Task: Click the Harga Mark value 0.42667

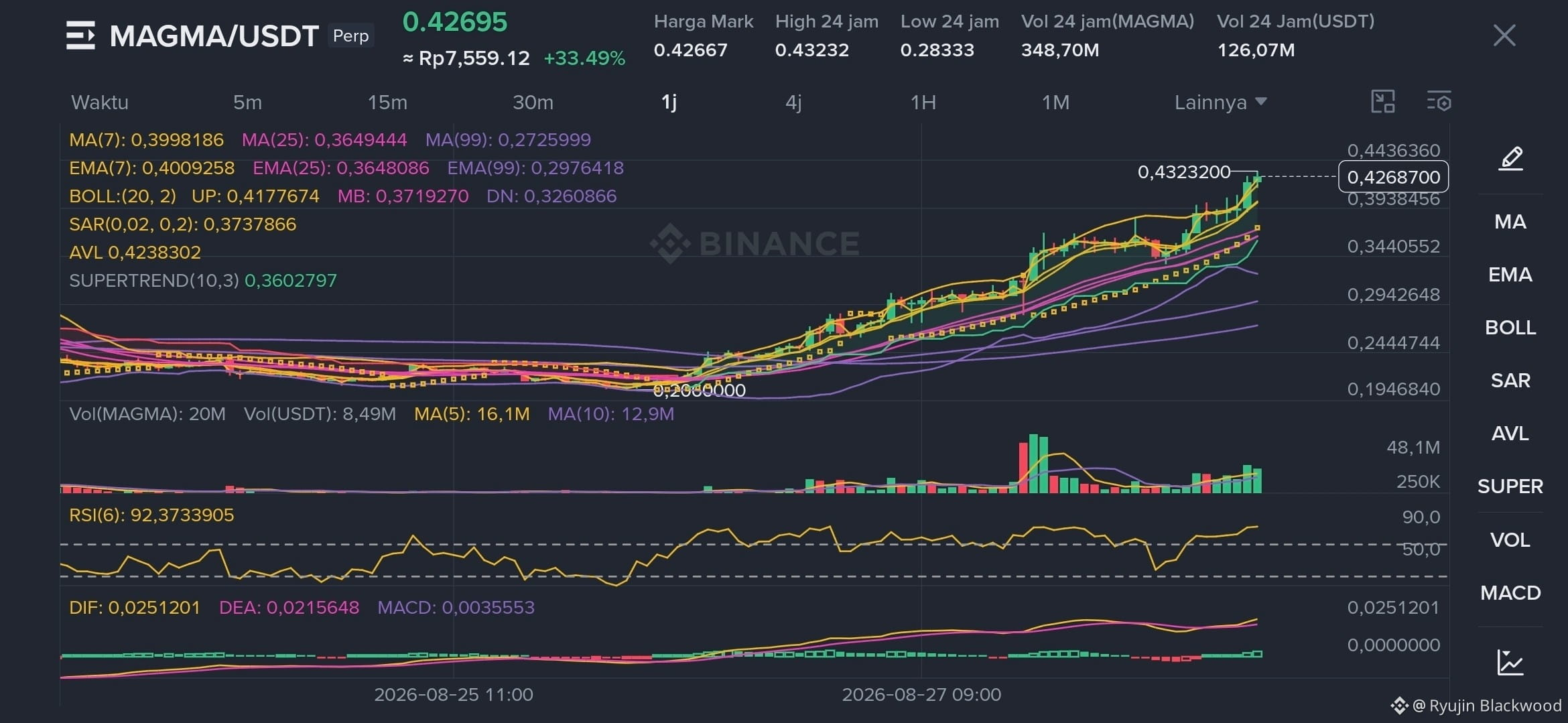Action: pyautogui.click(x=690, y=50)
